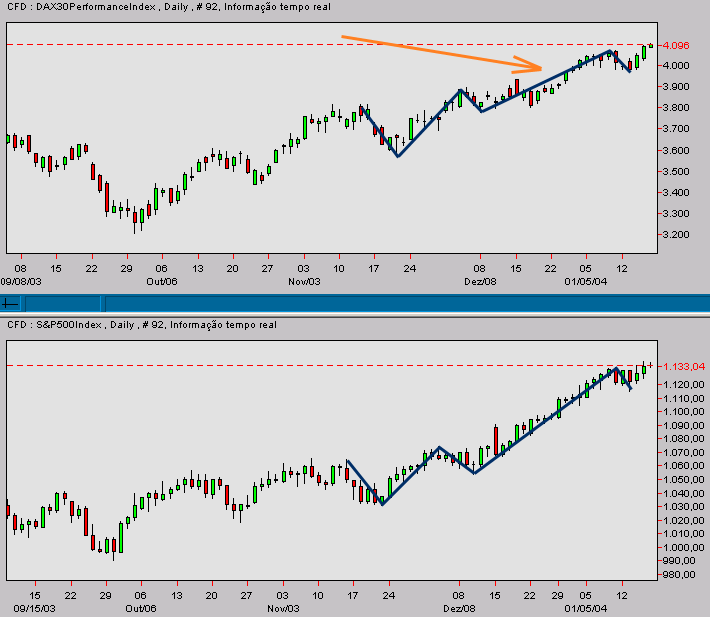
Task: Click the Out/06 date label on DAX chart
Action: (162, 282)
